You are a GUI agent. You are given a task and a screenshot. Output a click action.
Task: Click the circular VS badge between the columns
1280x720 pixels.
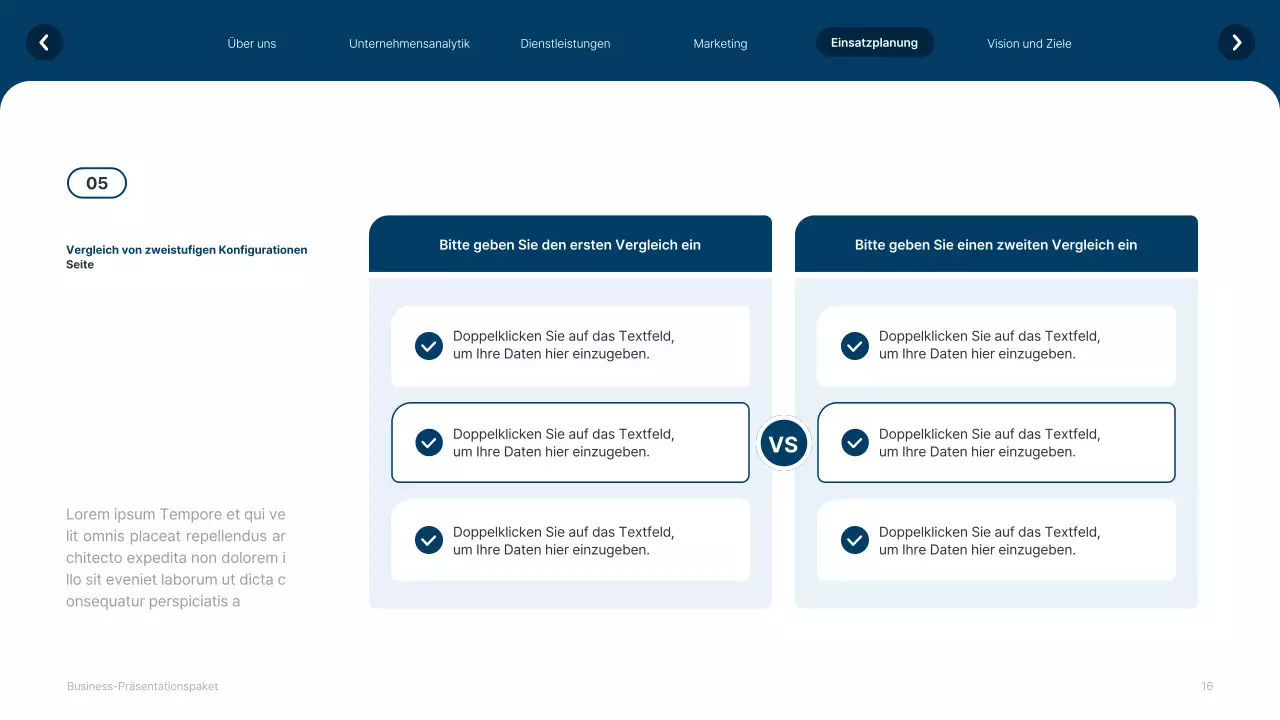[x=783, y=442]
